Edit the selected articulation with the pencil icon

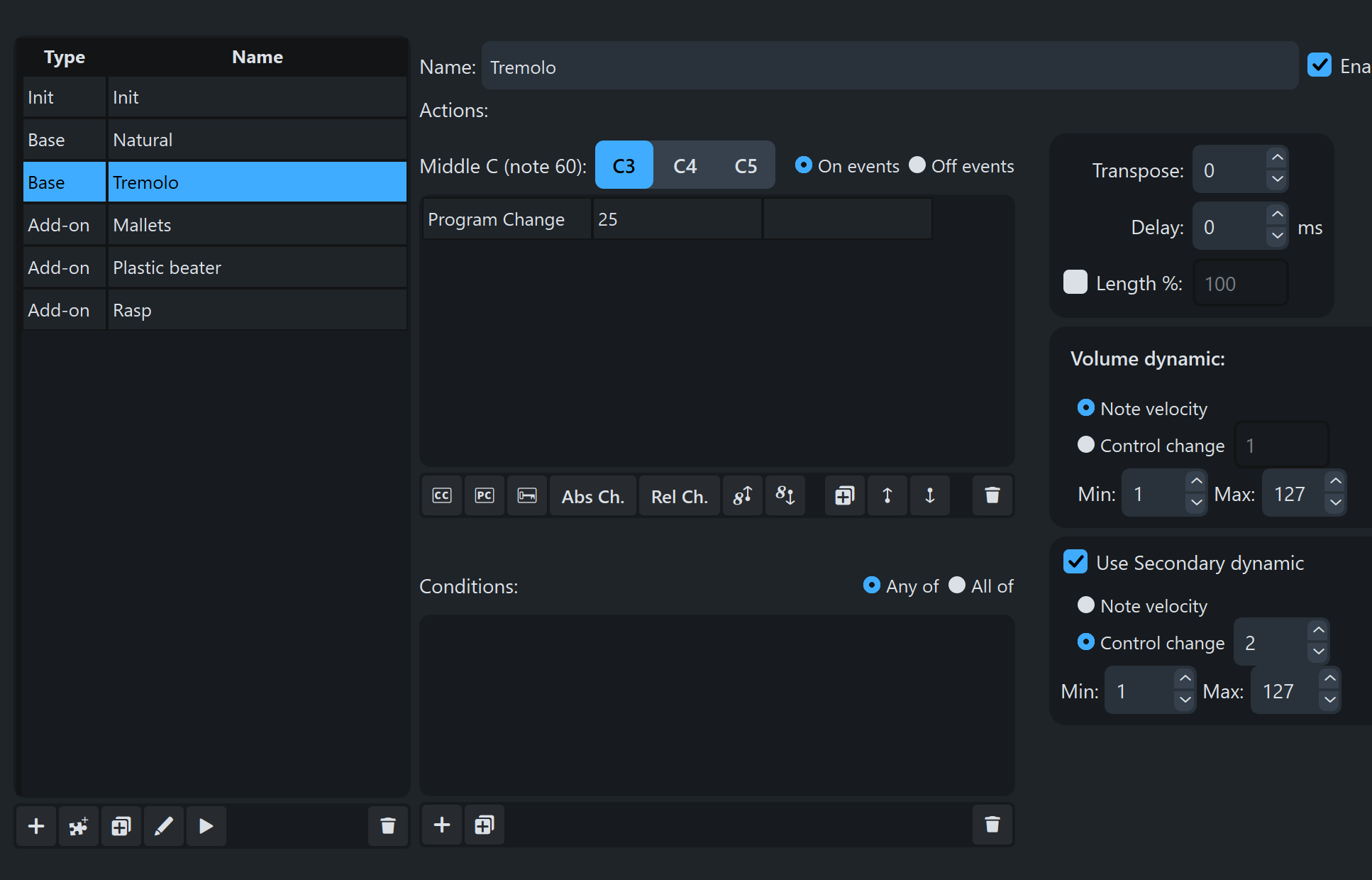[164, 826]
